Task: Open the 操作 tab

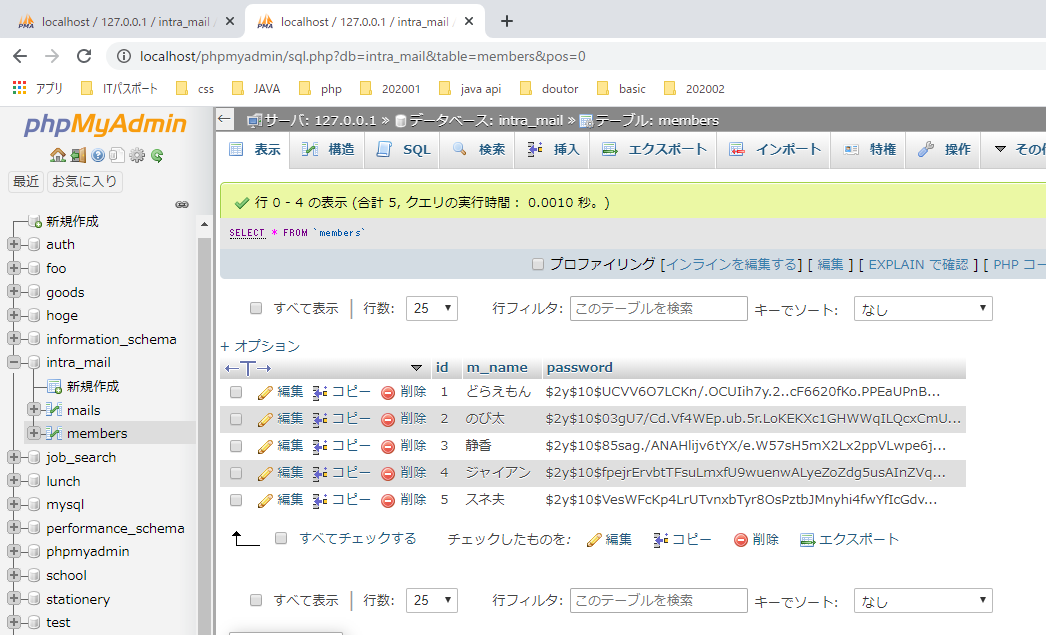Action: coord(944,149)
